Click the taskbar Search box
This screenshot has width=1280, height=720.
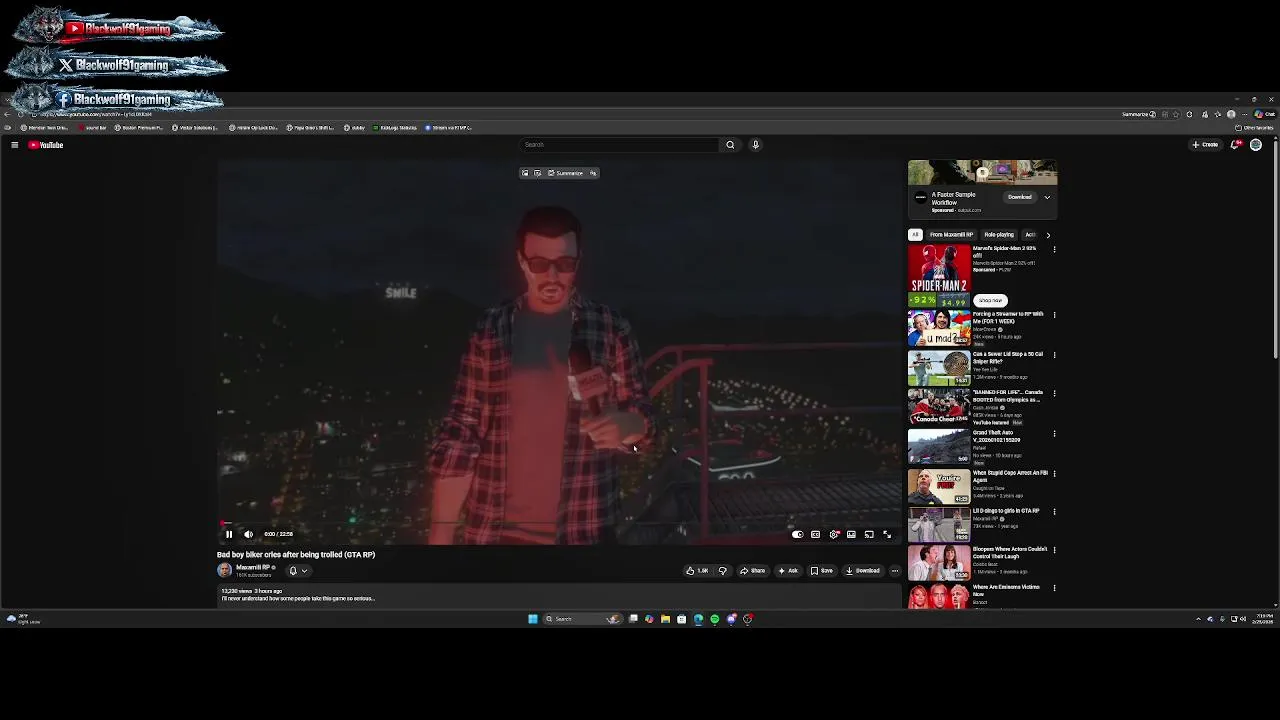tap(581, 619)
